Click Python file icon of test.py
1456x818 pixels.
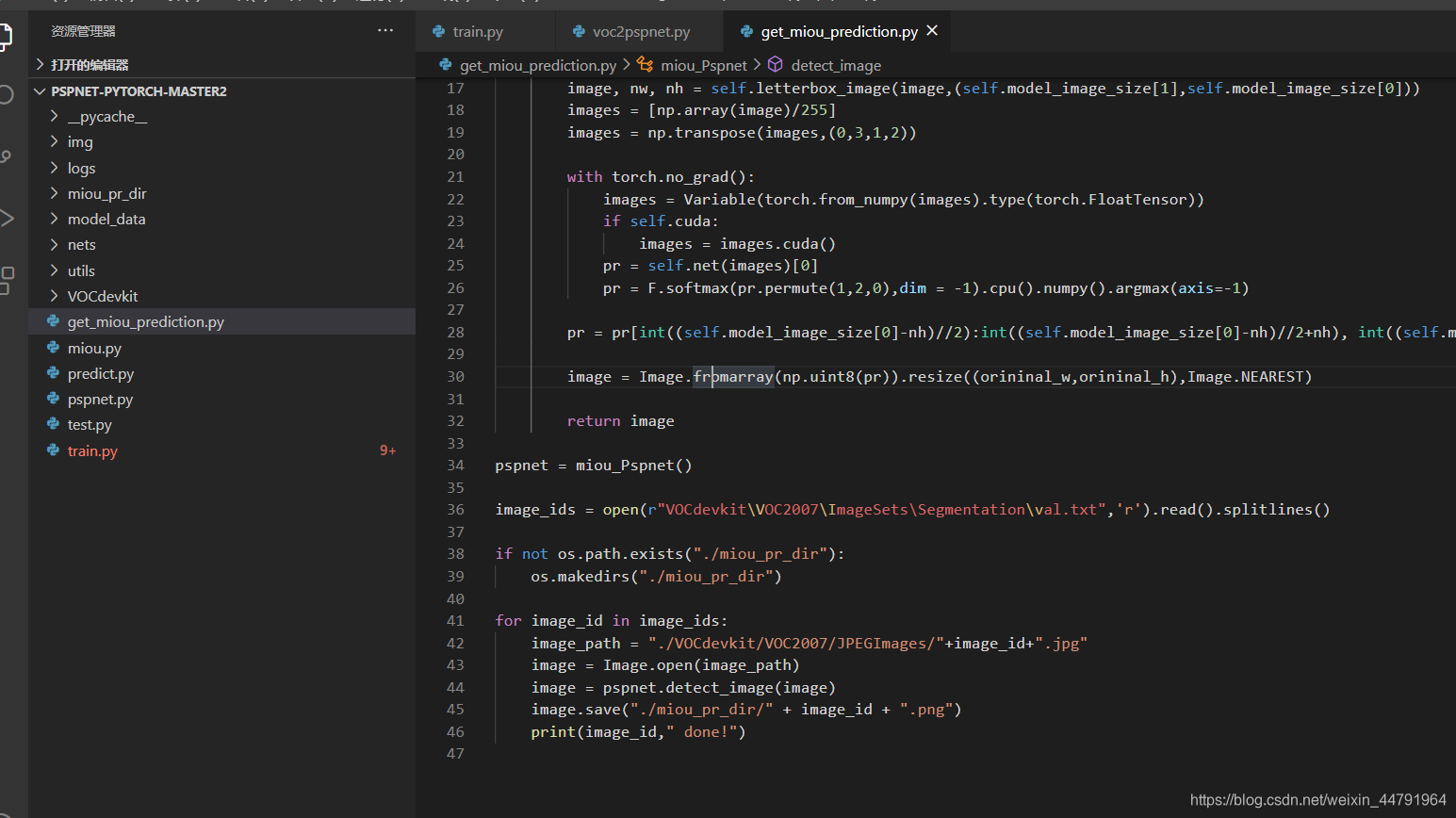[54, 424]
